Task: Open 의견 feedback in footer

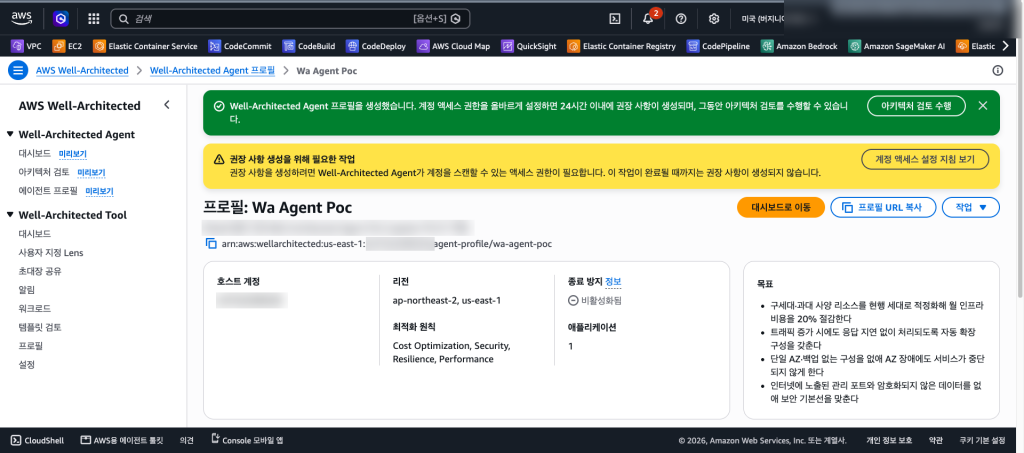Action: (187, 441)
